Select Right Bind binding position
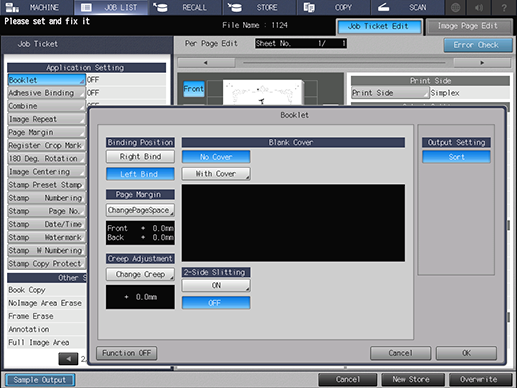Screen dimensions: 517x388 [140, 156]
